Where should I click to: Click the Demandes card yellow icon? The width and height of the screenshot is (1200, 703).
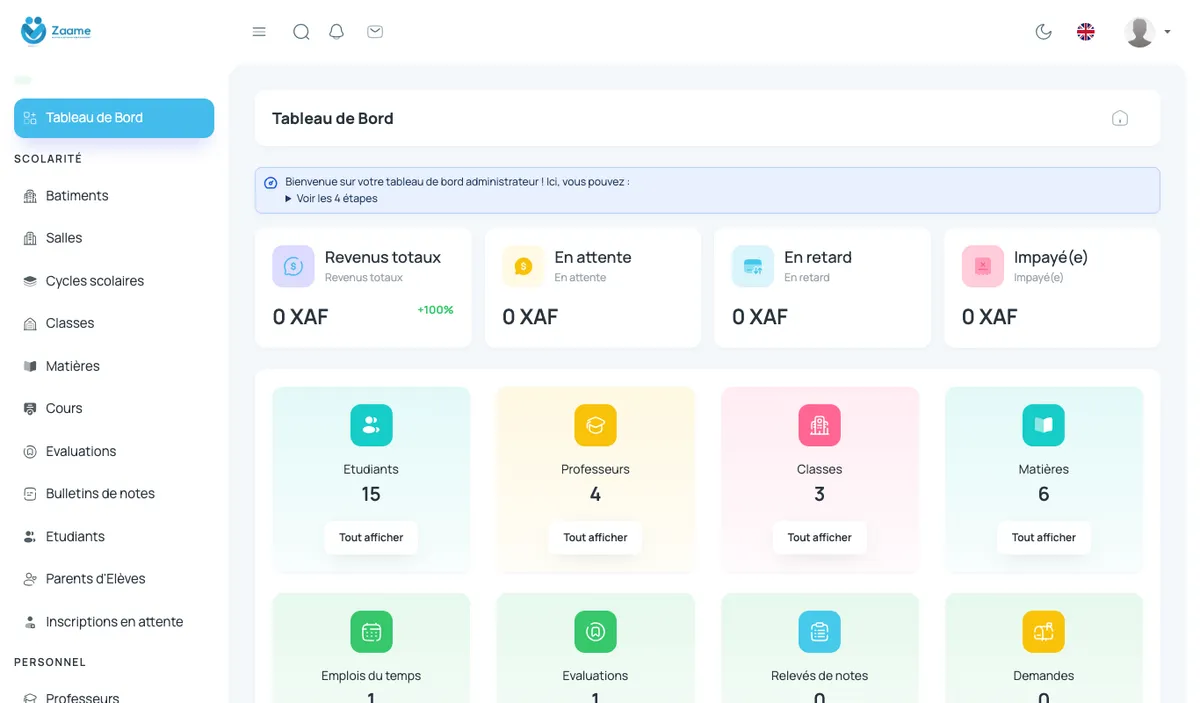(x=1043, y=632)
